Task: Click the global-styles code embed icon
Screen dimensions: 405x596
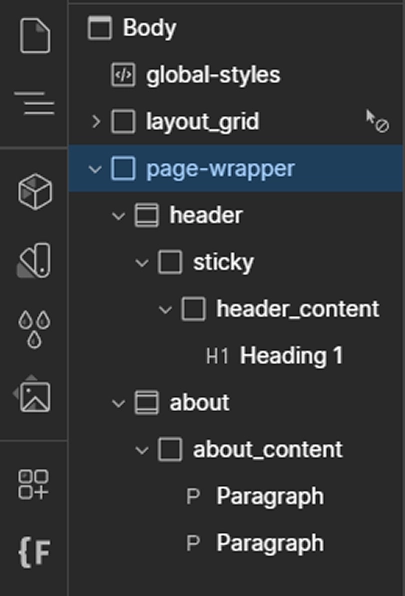Action: pyautogui.click(x=123, y=75)
